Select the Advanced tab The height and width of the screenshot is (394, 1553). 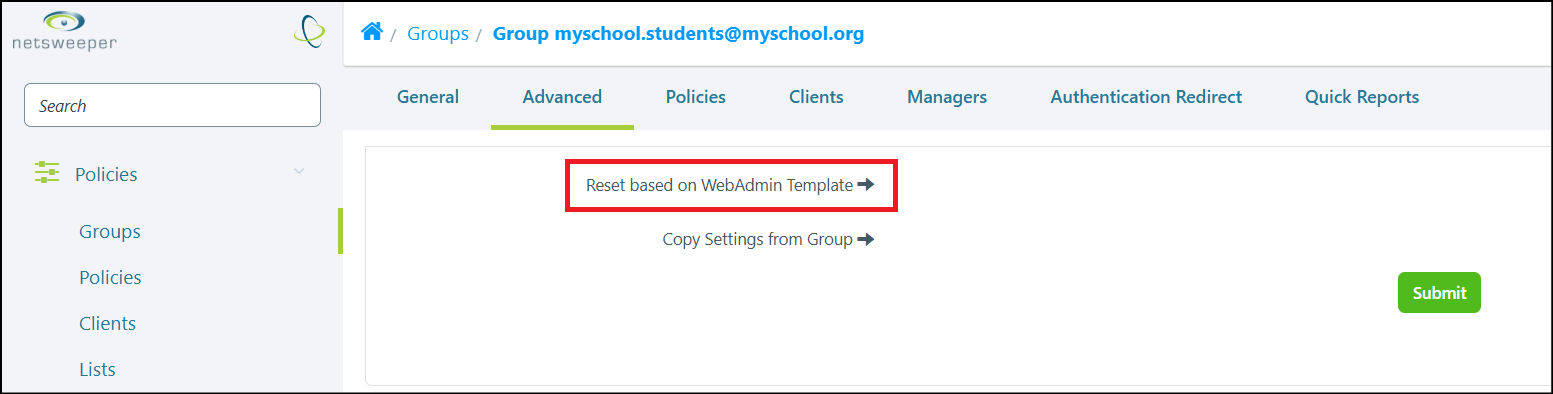click(x=562, y=97)
